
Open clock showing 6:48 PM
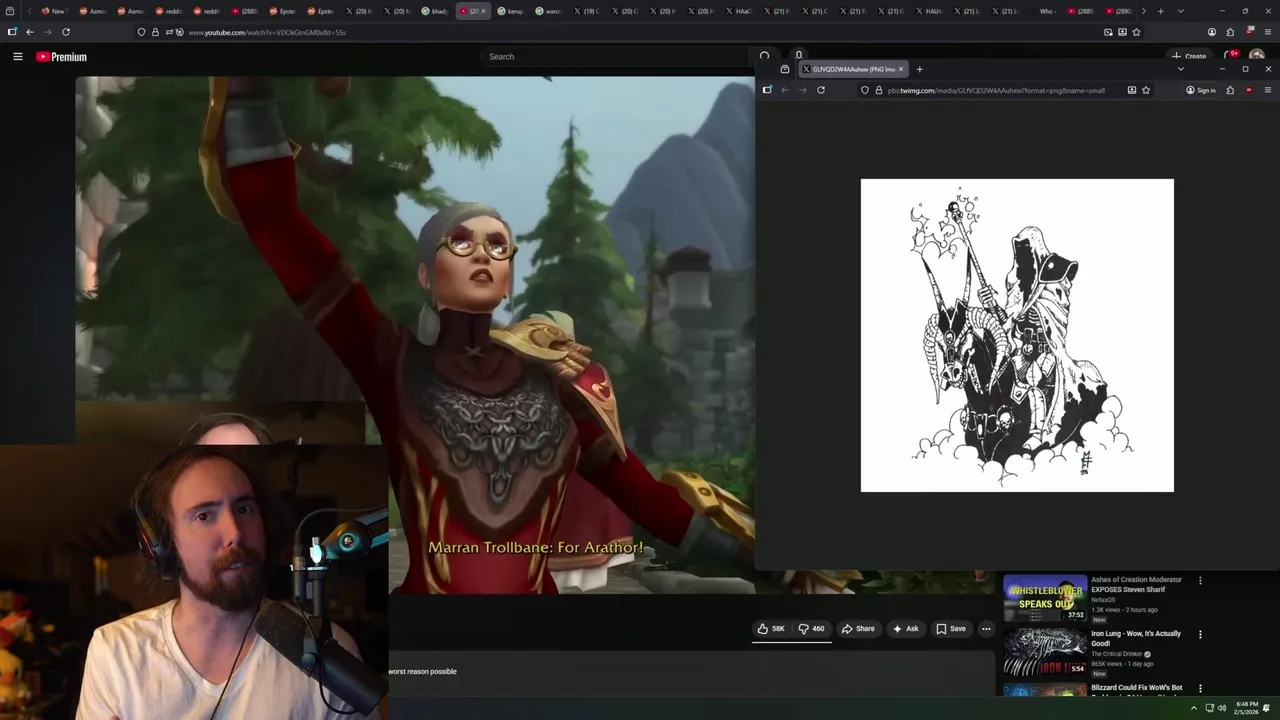(x=1247, y=708)
